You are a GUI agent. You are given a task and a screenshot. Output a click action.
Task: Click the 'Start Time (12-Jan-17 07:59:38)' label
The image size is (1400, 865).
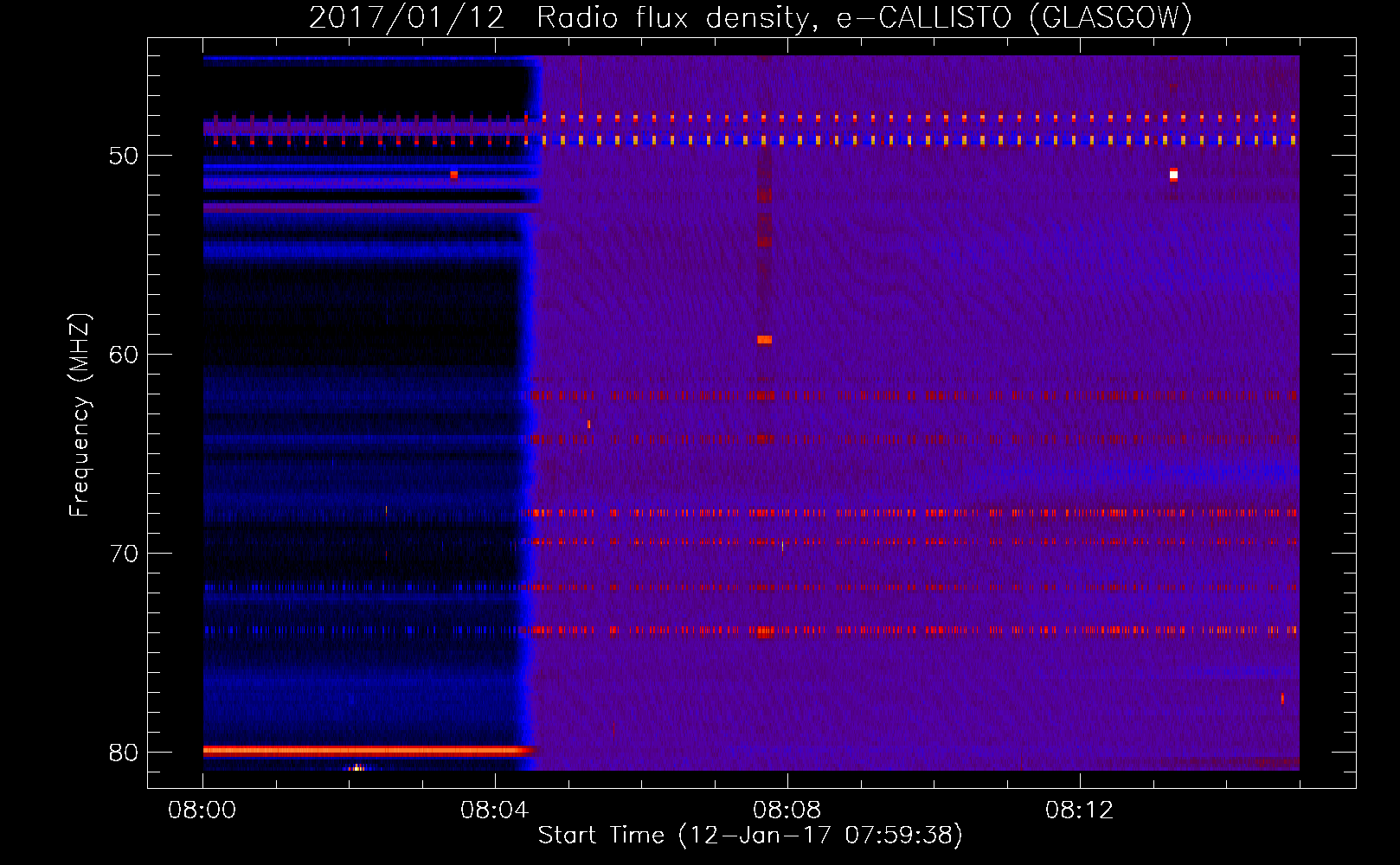[x=750, y=836]
